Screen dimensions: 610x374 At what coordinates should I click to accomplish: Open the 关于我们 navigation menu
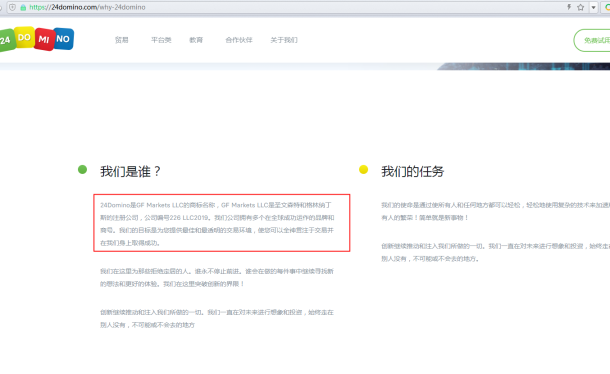point(284,40)
